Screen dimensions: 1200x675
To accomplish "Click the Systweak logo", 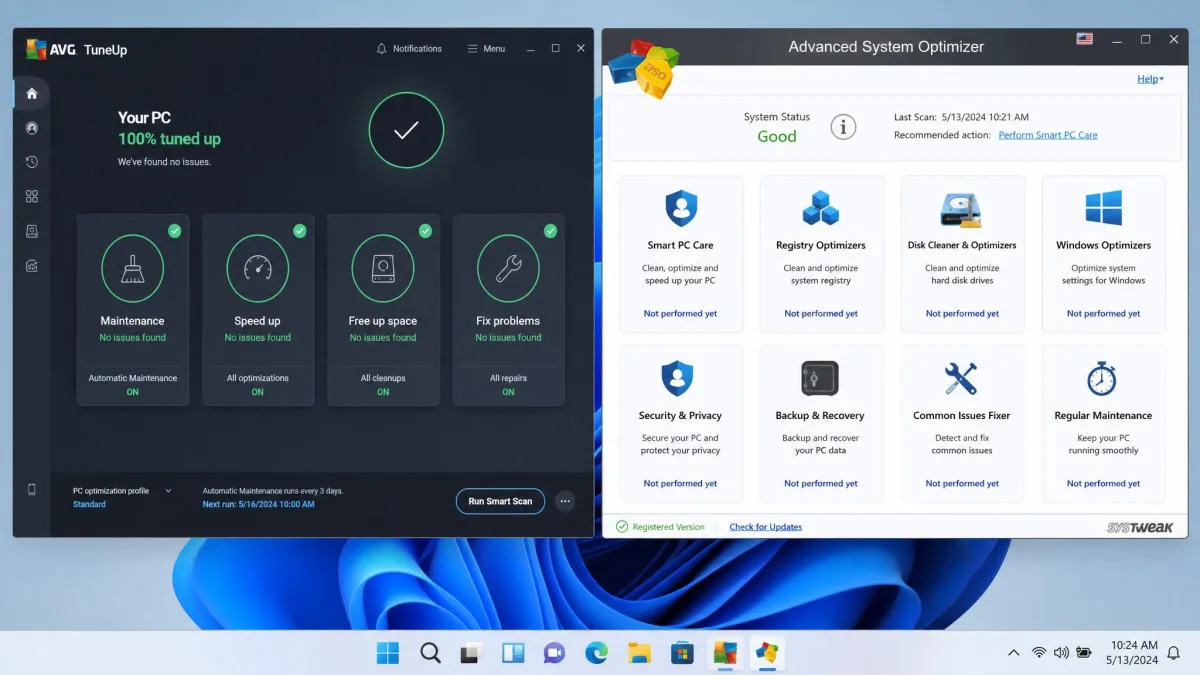I will tap(1140, 527).
